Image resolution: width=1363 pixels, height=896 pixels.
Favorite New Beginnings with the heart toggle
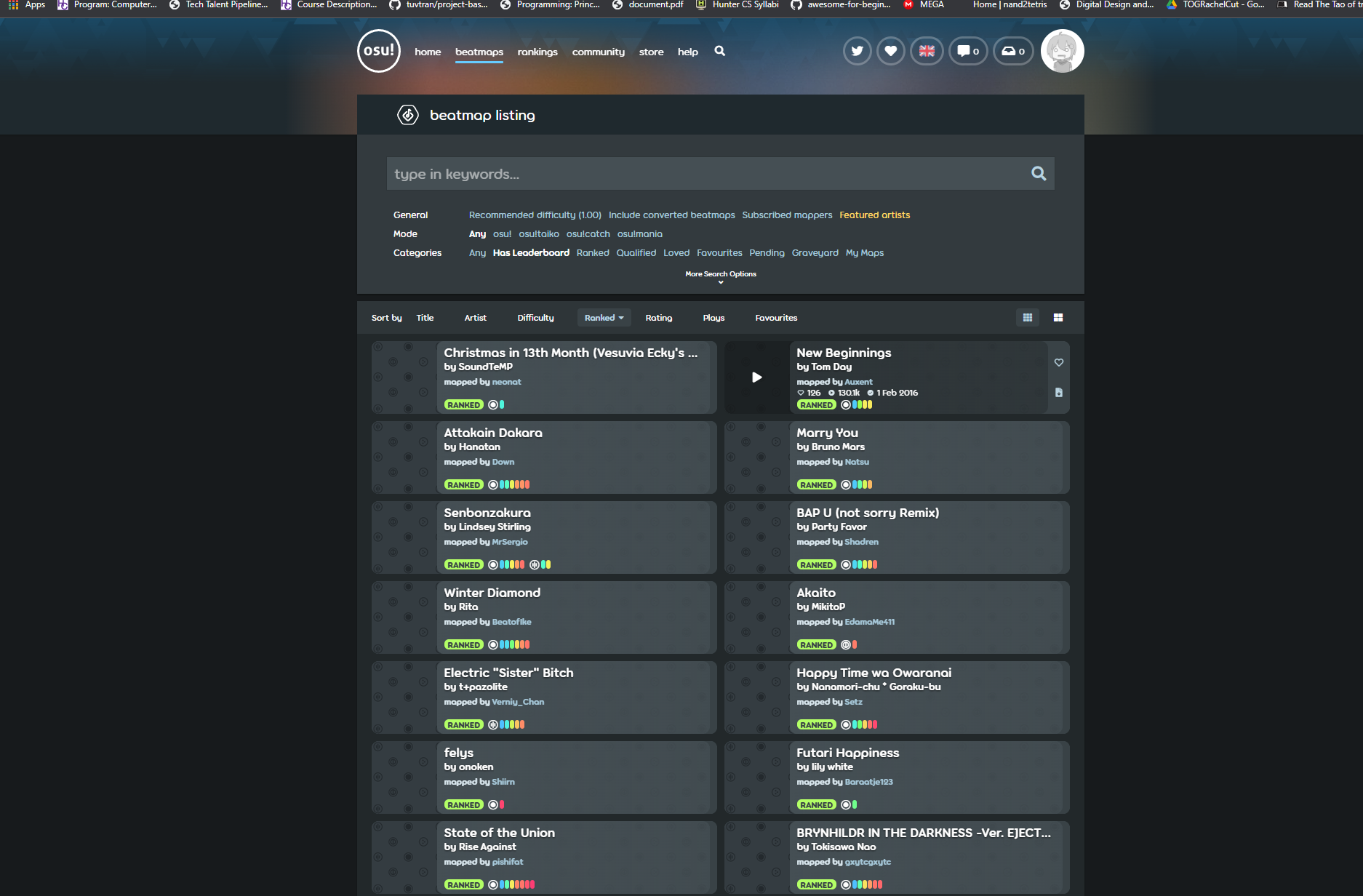point(1058,362)
